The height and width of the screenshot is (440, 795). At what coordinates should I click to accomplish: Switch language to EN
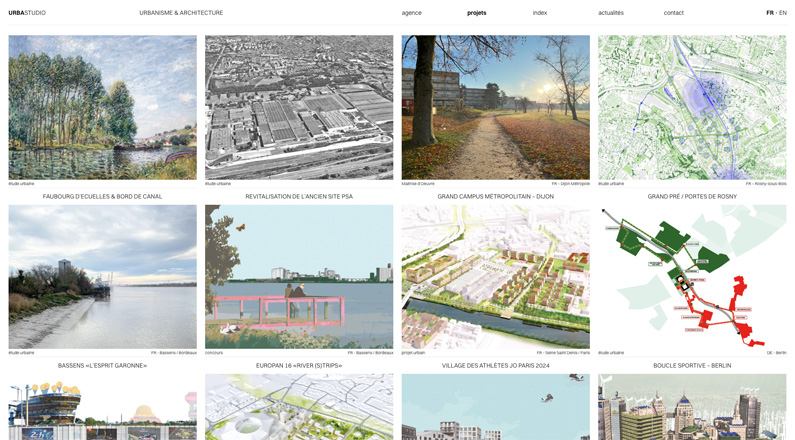(783, 13)
